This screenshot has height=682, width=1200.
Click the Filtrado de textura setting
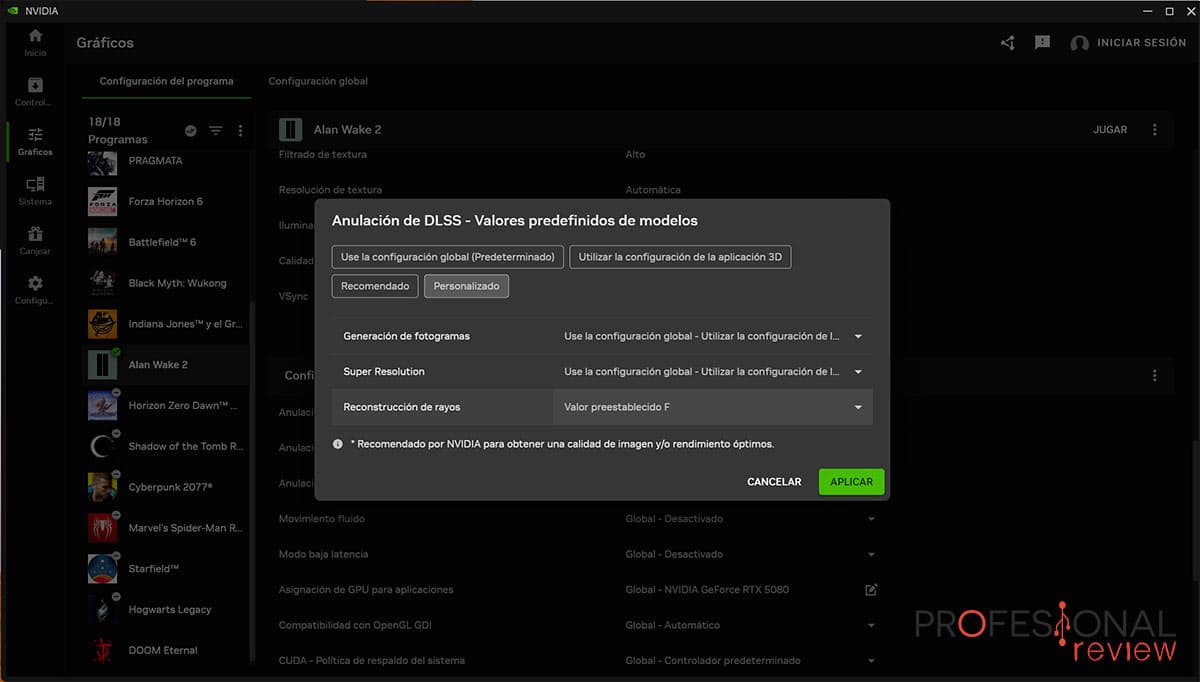click(323, 154)
